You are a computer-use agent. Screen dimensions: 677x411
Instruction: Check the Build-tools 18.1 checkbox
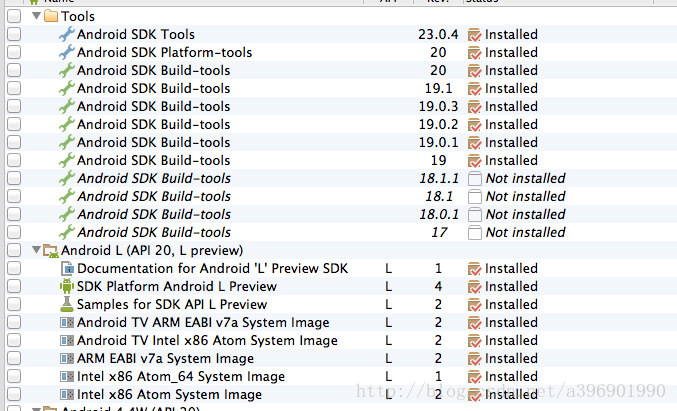(x=14, y=196)
